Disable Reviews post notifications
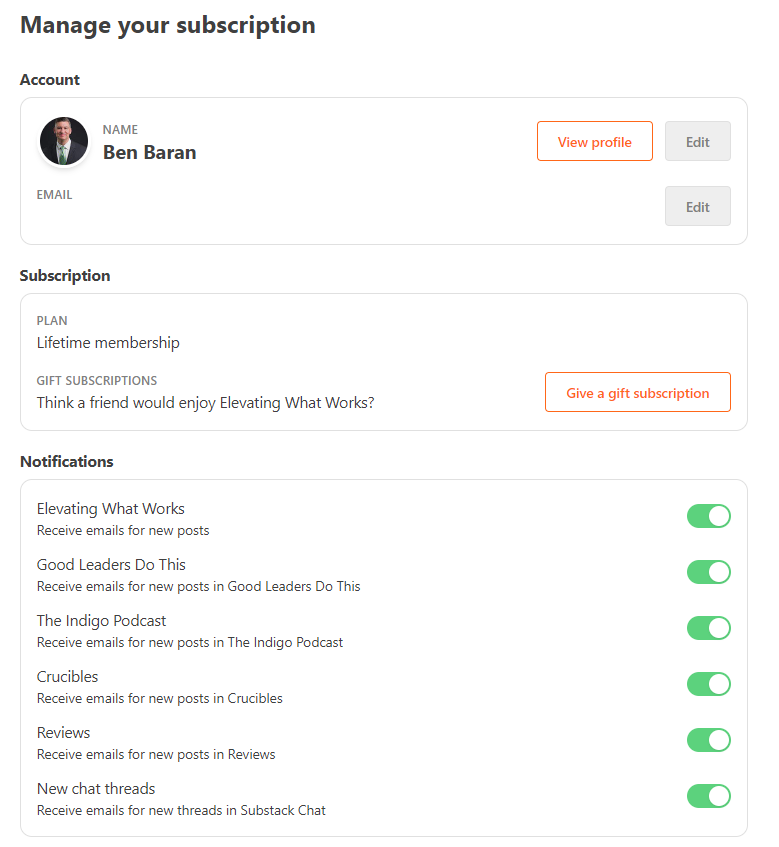 click(x=709, y=740)
